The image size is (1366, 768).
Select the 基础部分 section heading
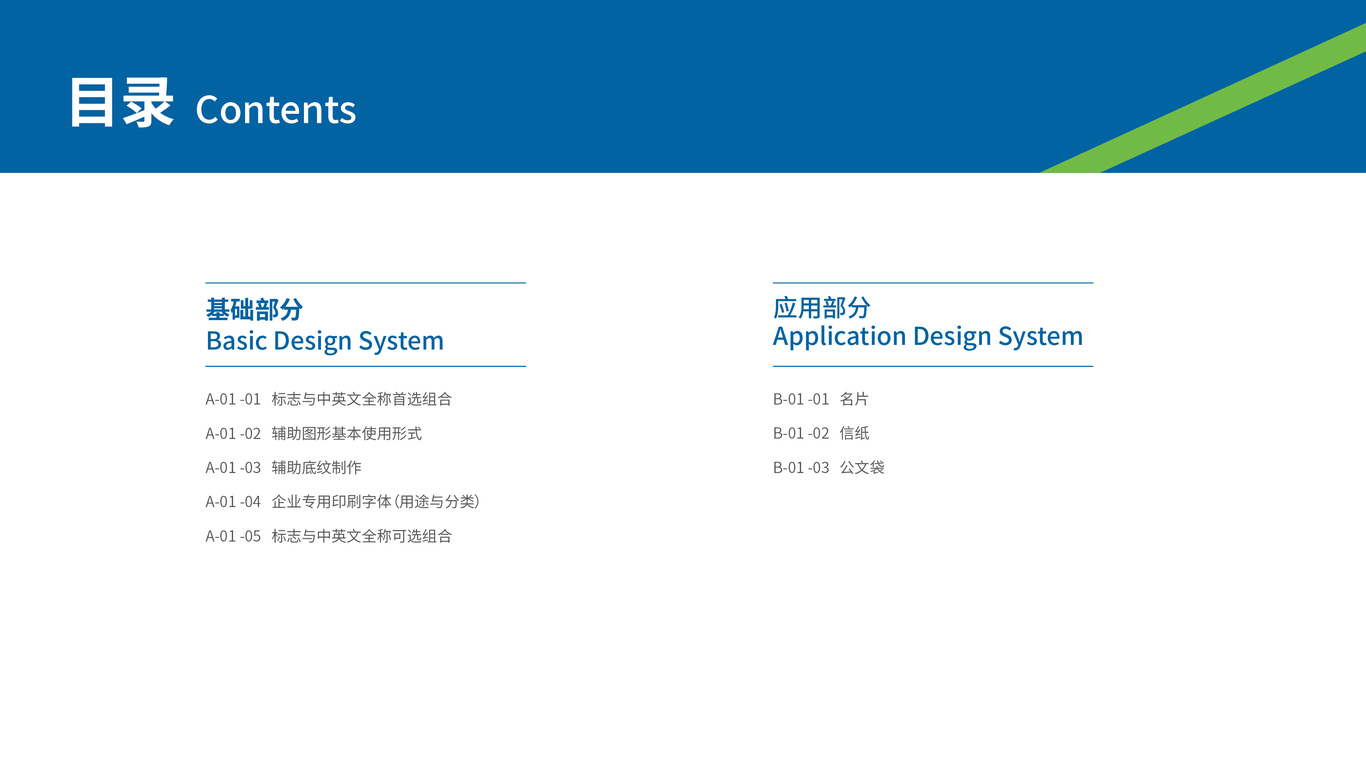click(254, 309)
